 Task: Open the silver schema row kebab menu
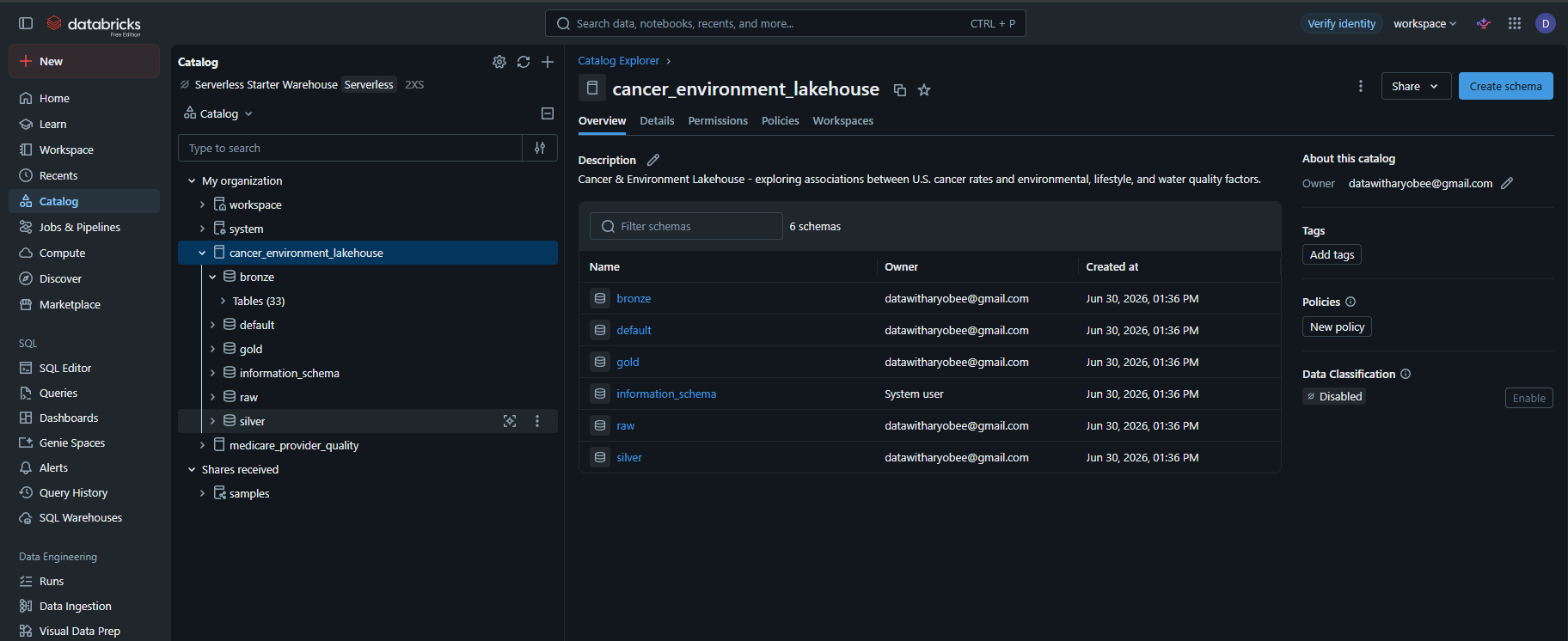click(x=537, y=421)
